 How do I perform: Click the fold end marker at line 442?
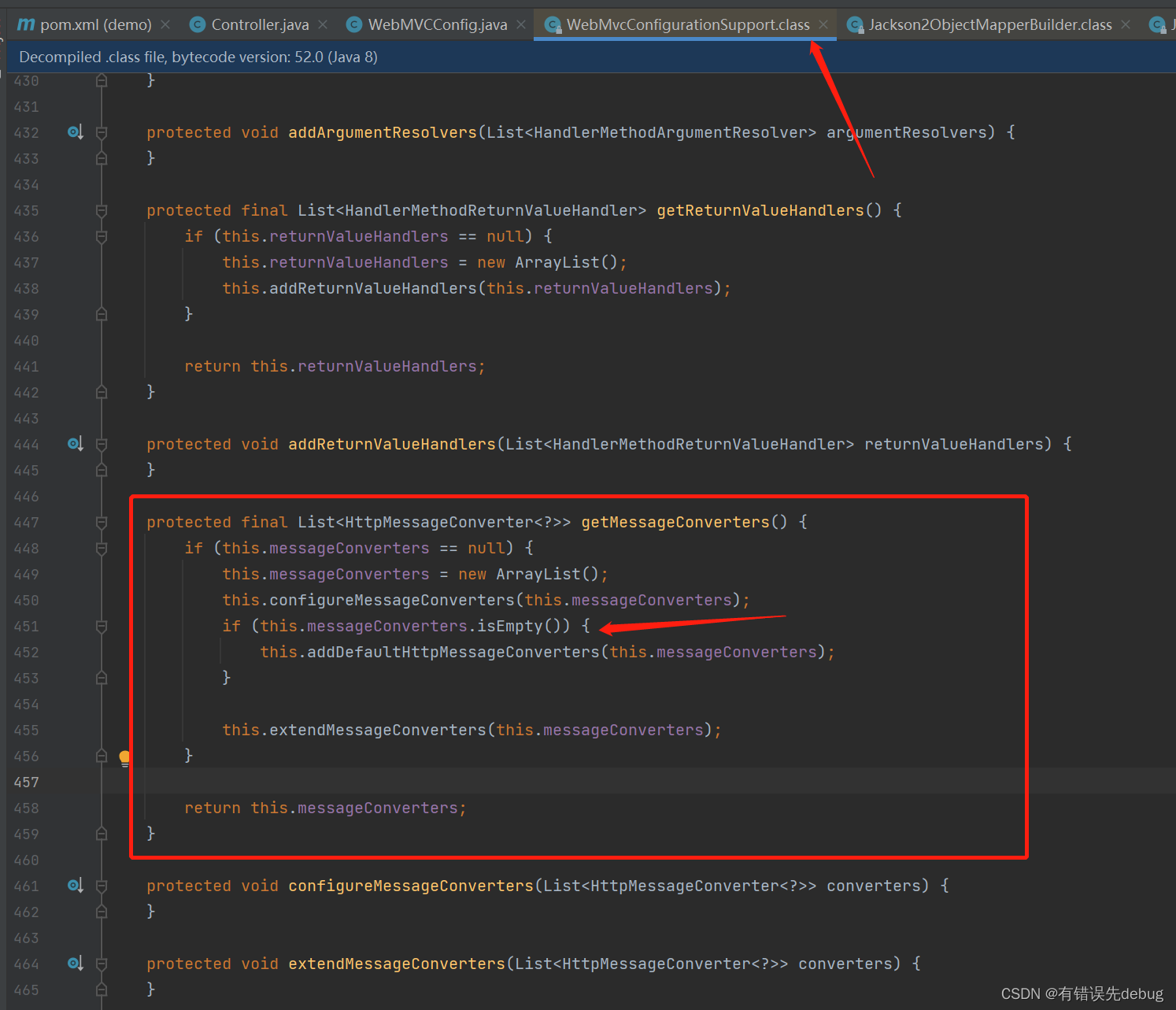tap(102, 392)
